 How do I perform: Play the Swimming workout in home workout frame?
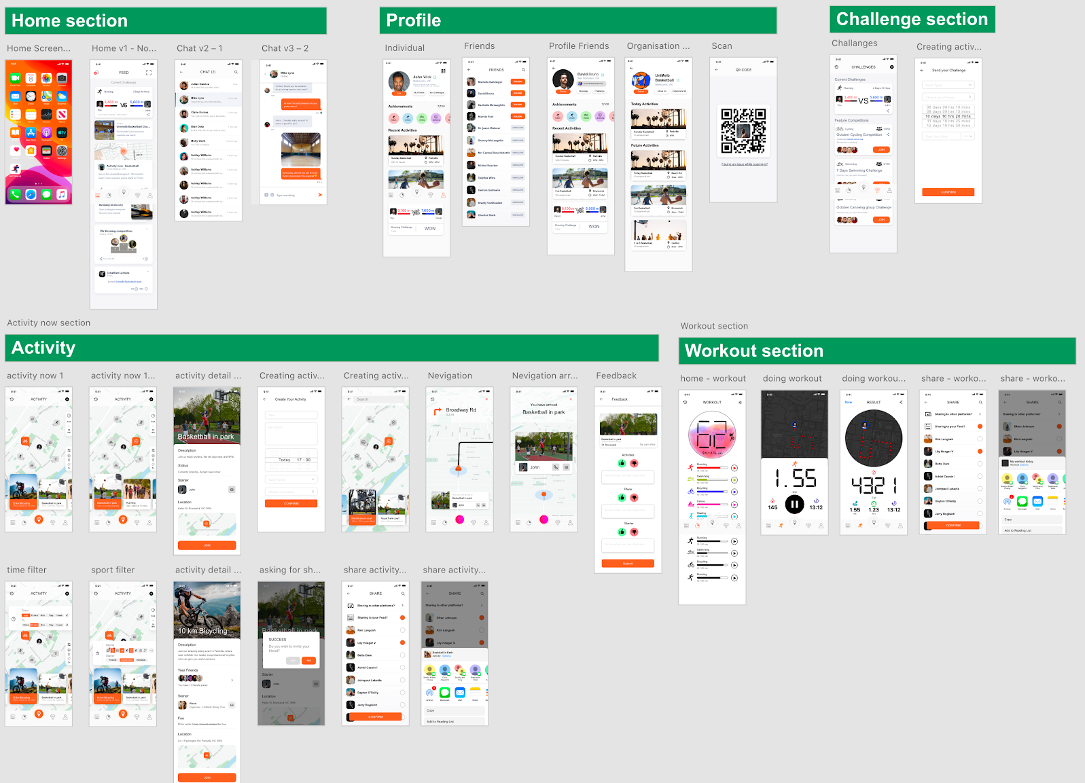[x=734, y=480]
